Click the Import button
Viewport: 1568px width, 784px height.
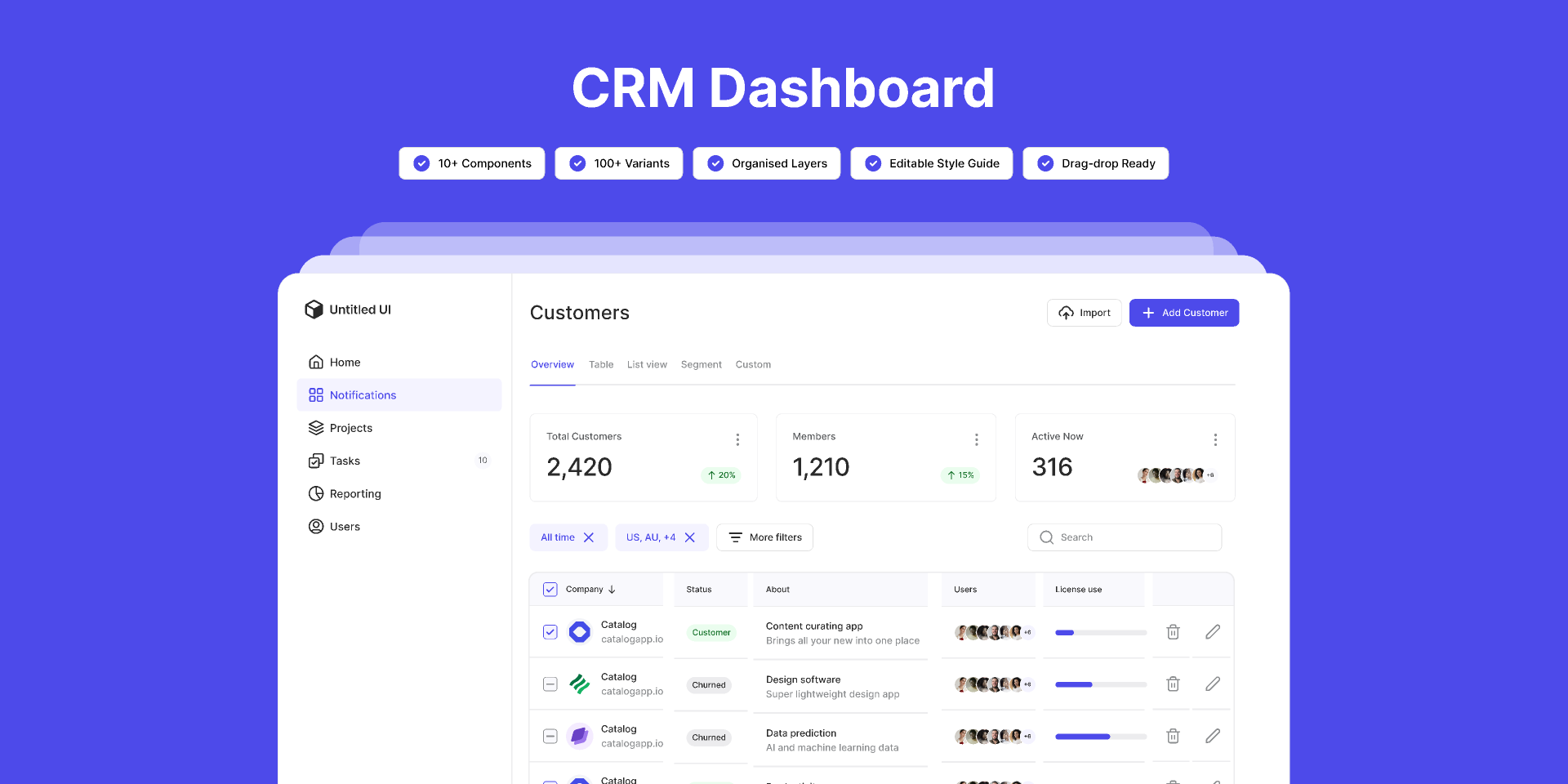point(1084,312)
